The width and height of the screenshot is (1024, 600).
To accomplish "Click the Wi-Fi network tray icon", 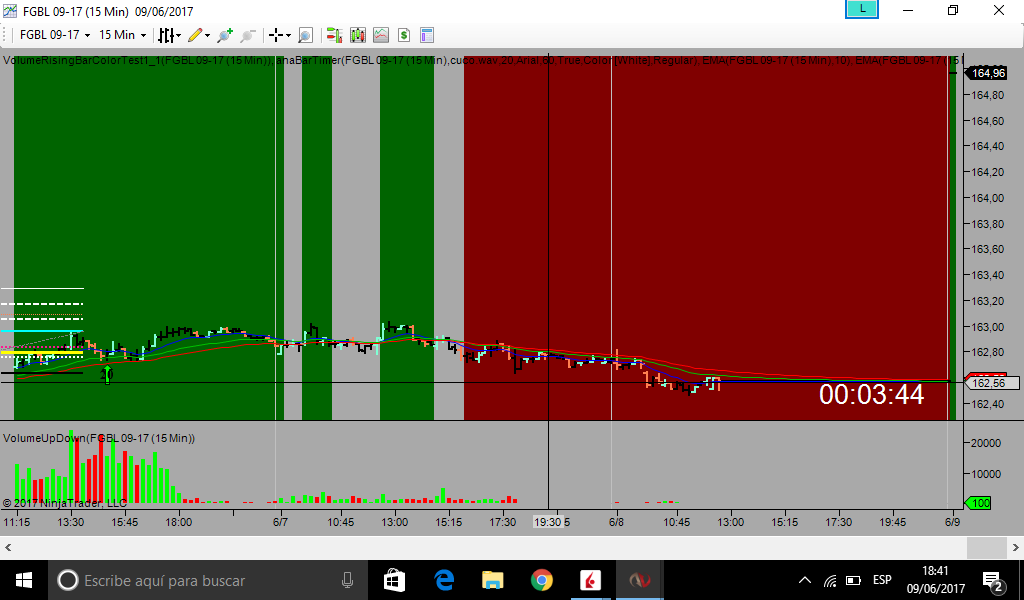I will (x=830, y=580).
